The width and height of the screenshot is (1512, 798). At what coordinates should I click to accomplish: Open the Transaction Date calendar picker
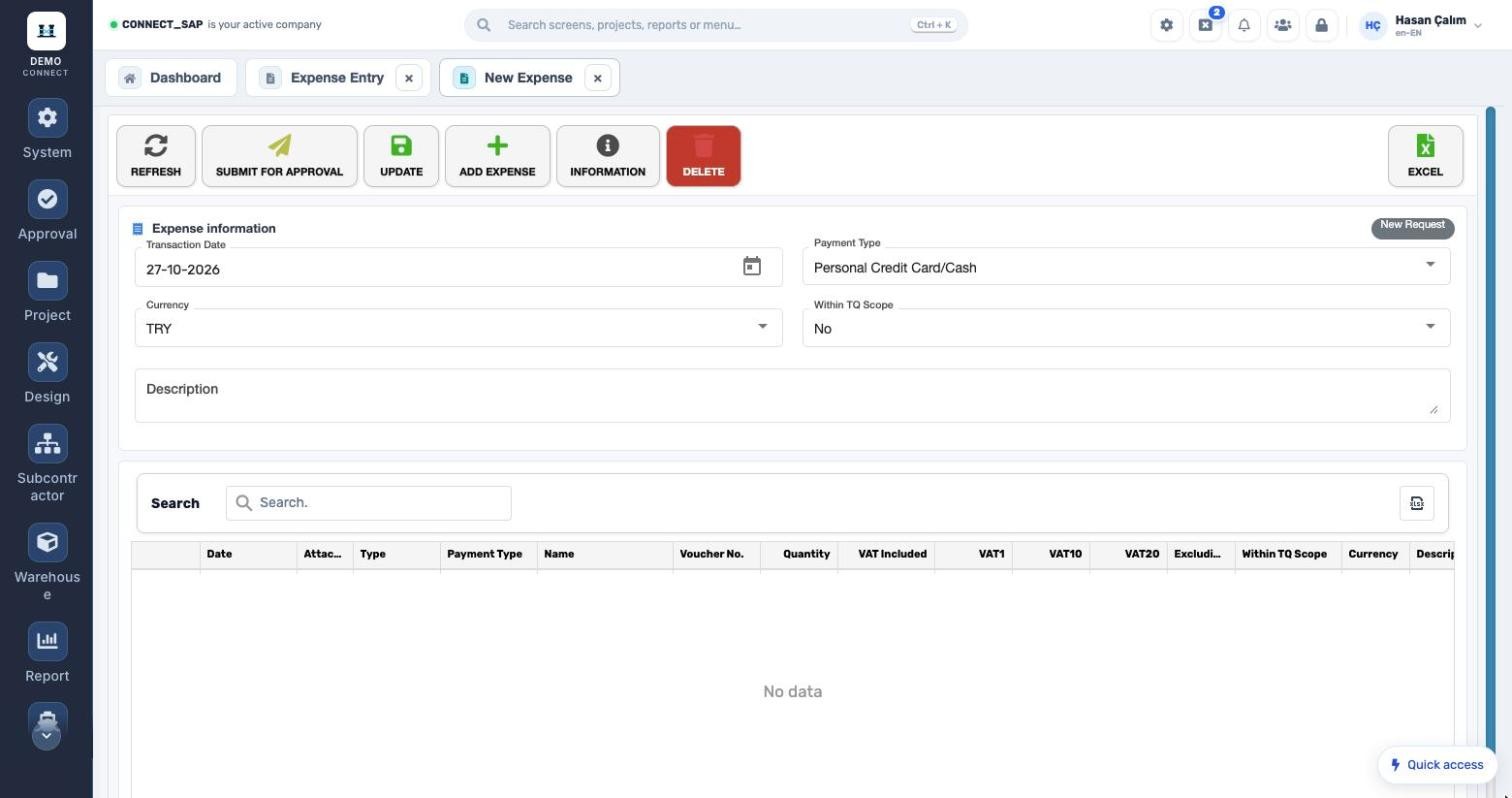point(752,266)
